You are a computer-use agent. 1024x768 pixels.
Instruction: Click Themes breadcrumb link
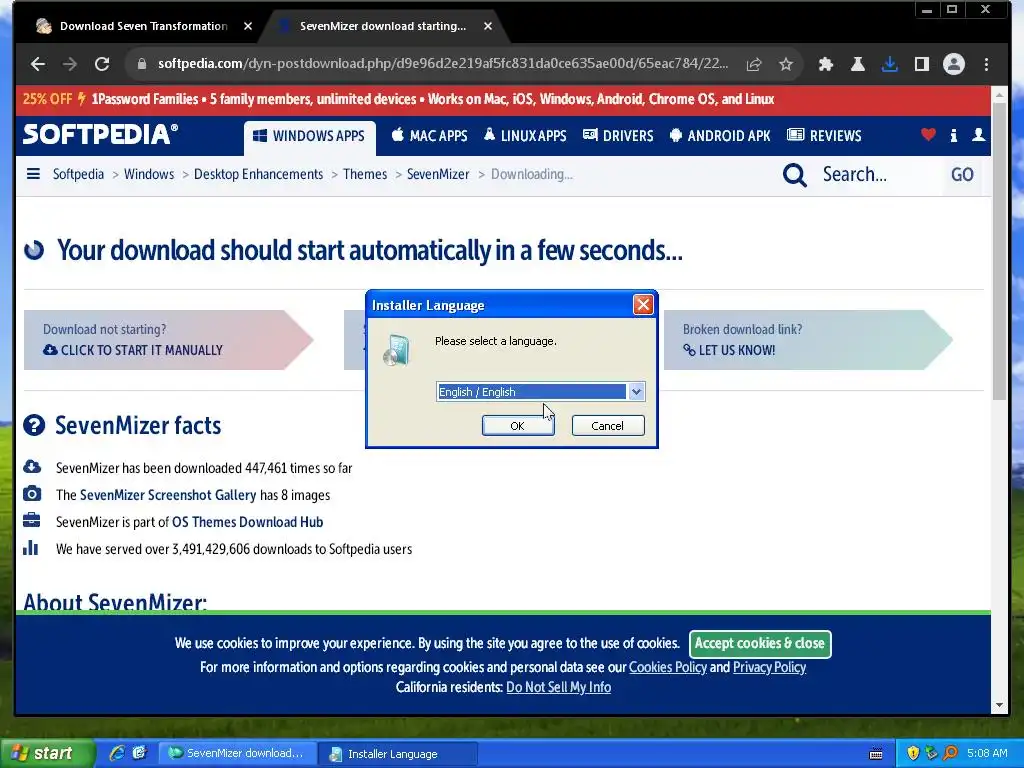(365, 174)
